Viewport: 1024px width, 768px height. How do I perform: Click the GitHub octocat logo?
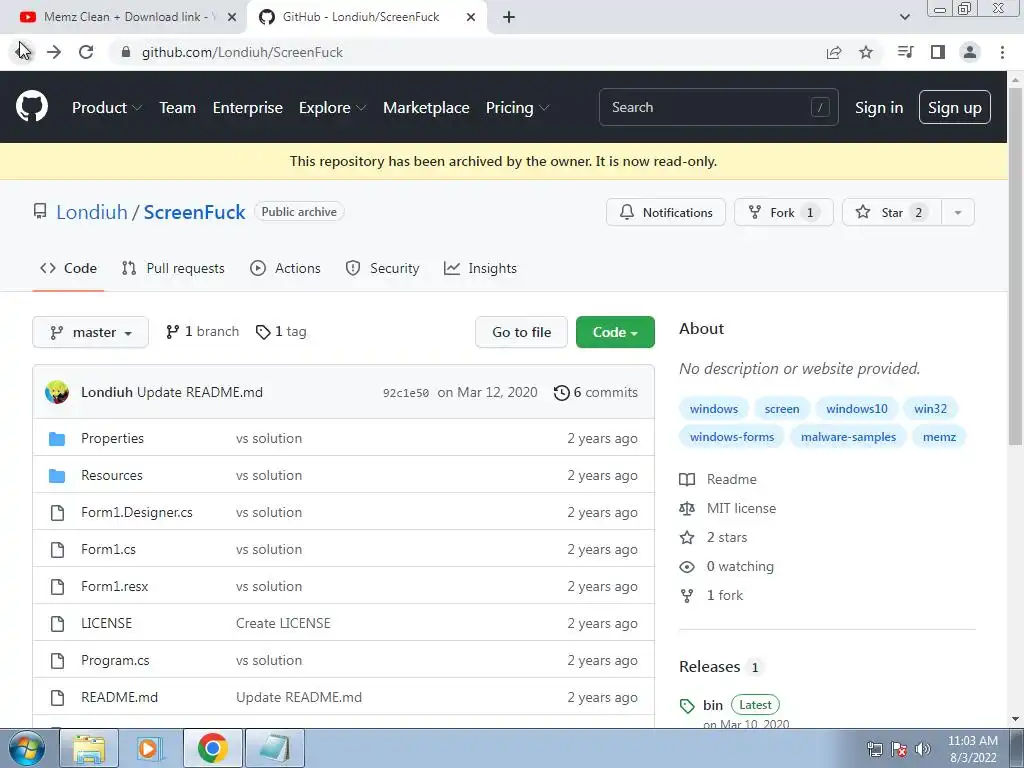32,107
